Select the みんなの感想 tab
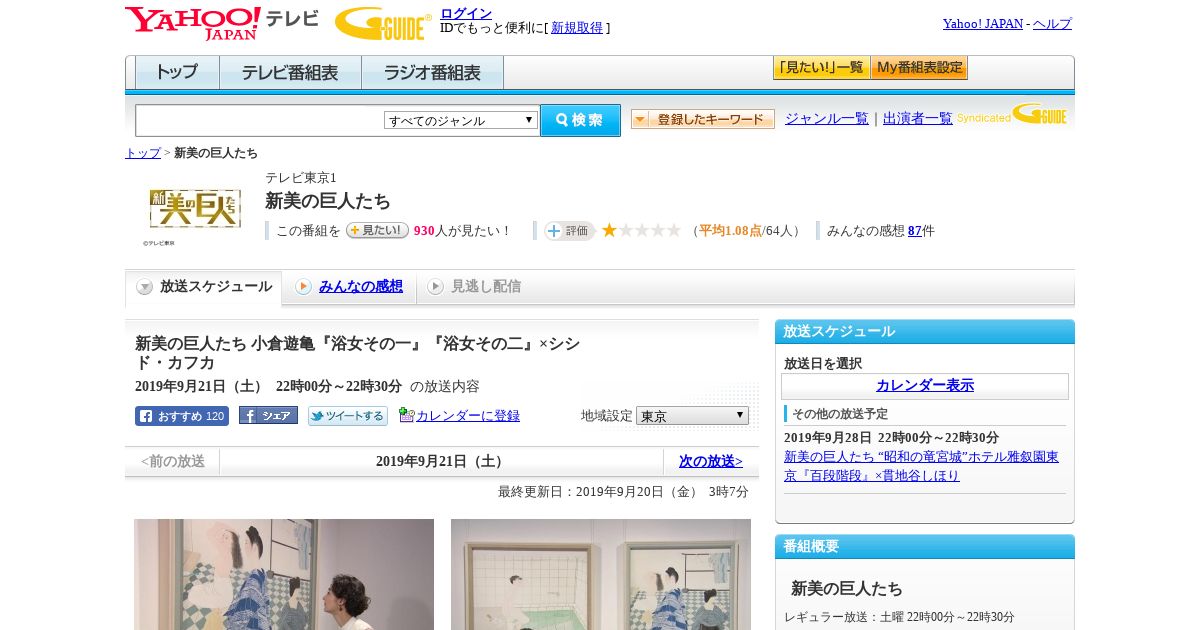 coord(350,287)
